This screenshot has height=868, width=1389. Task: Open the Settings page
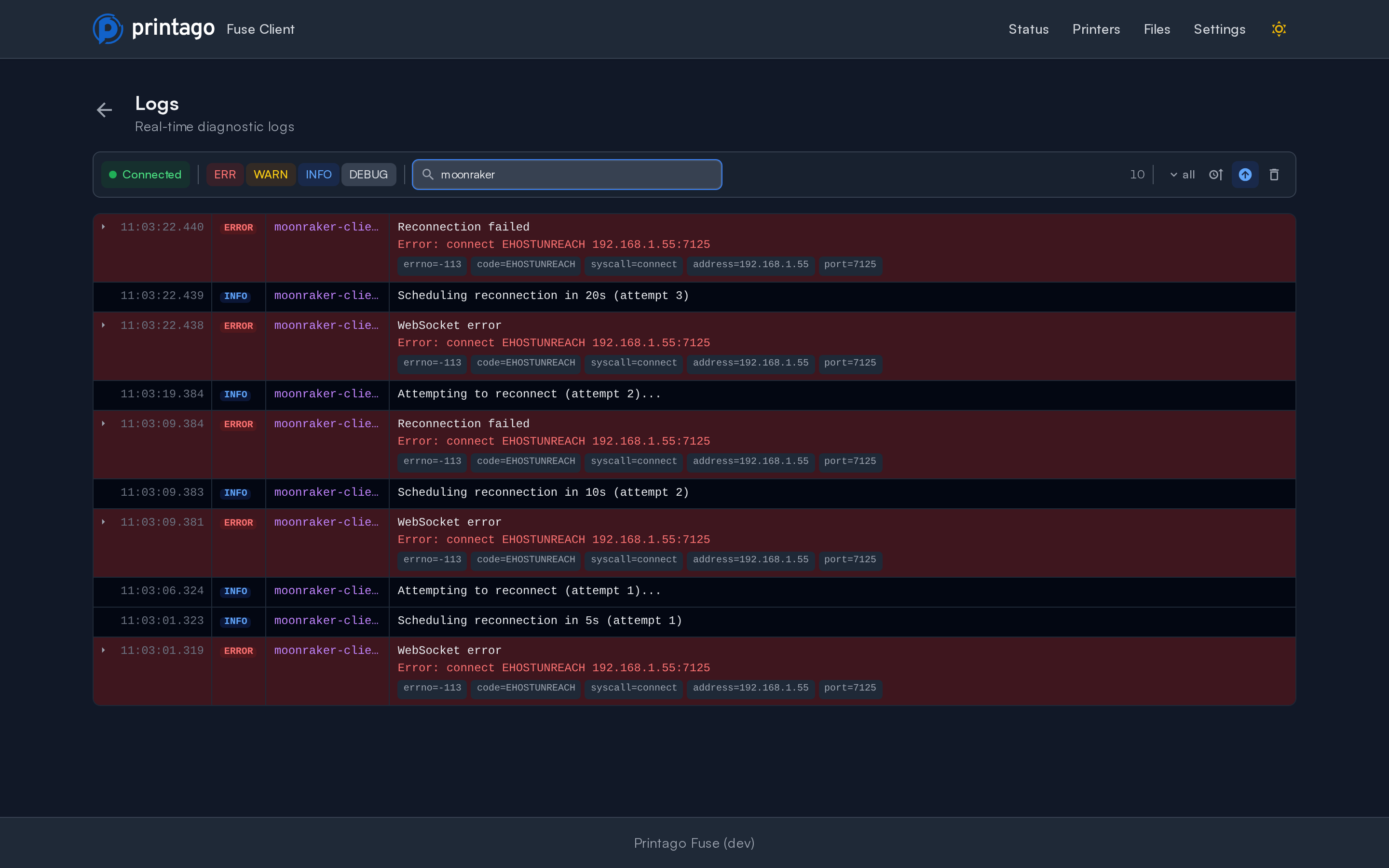(x=1219, y=29)
